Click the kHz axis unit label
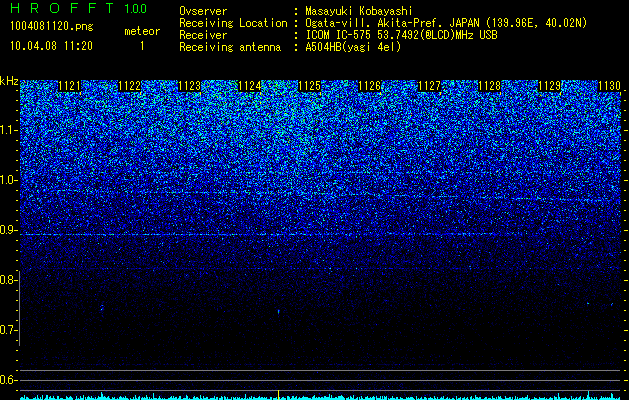Screen dimensions: 629x400 (9, 81)
